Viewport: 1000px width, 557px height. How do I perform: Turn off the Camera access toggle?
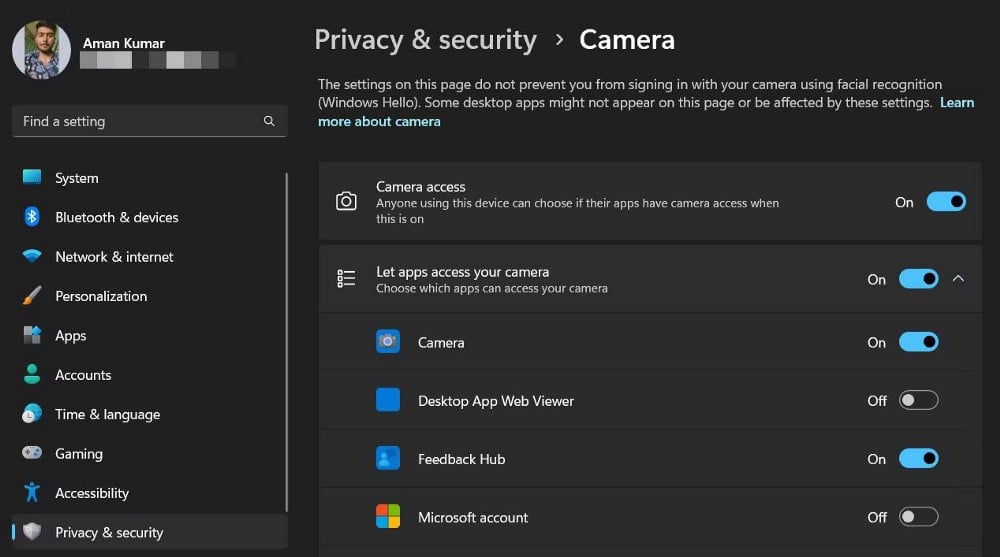click(x=945, y=202)
